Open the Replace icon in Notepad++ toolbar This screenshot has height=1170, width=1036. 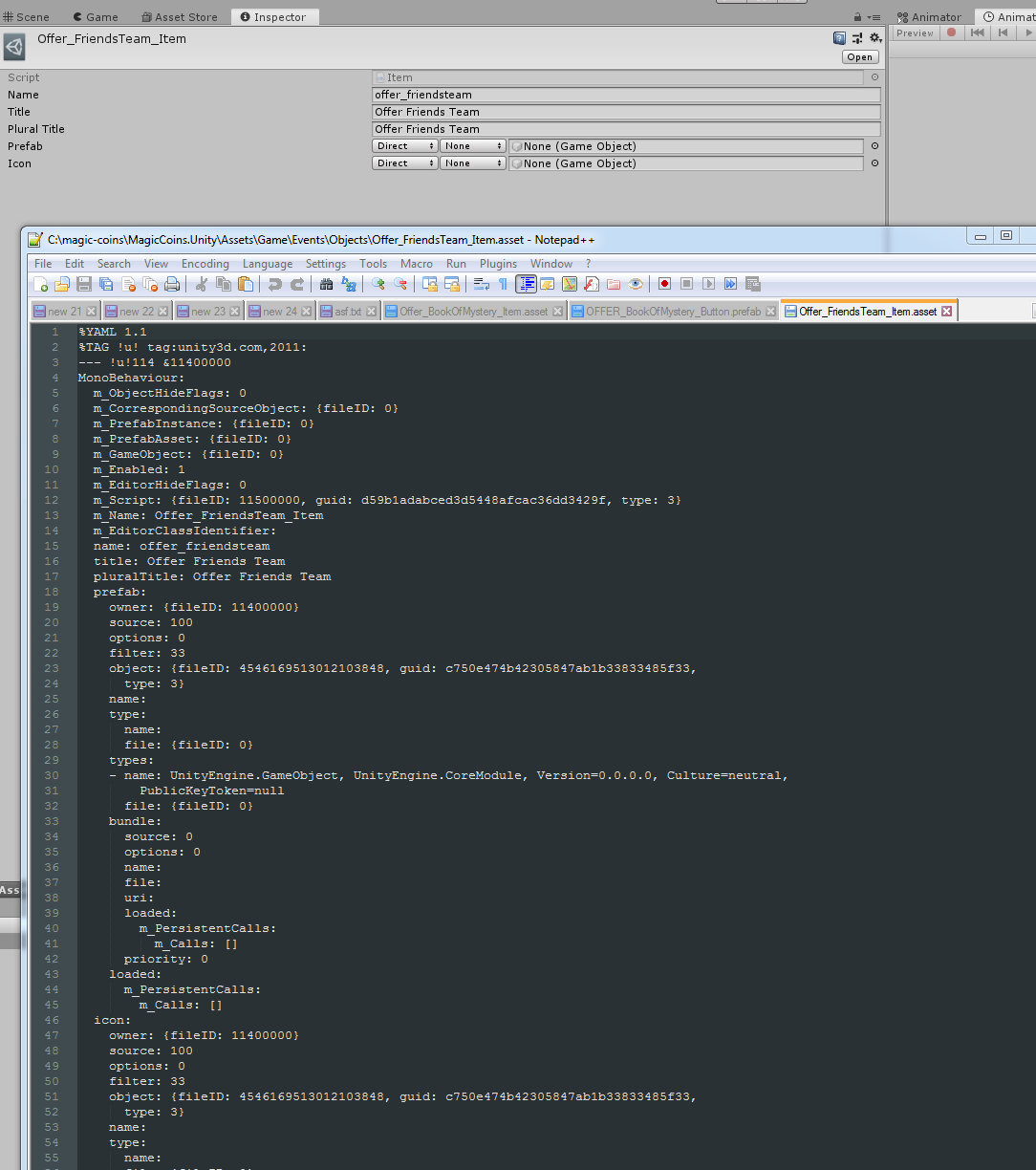pyautogui.click(x=349, y=284)
